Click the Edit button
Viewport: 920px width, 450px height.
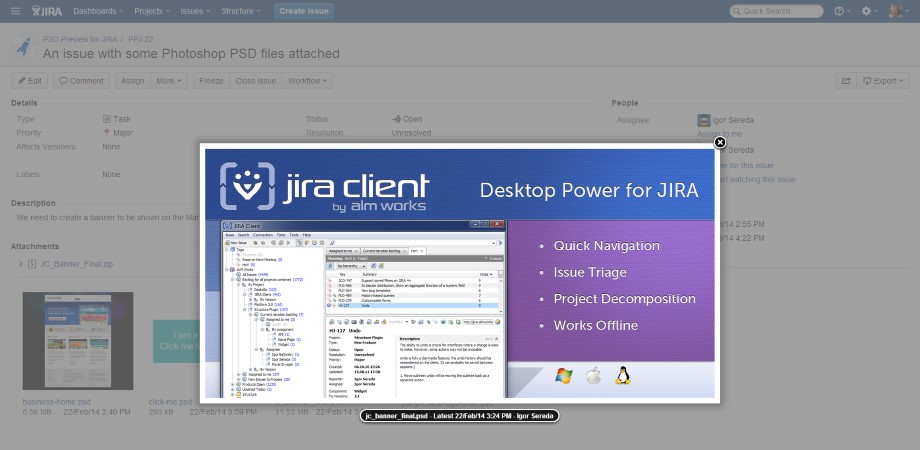pyautogui.click(x=29, y=81)
